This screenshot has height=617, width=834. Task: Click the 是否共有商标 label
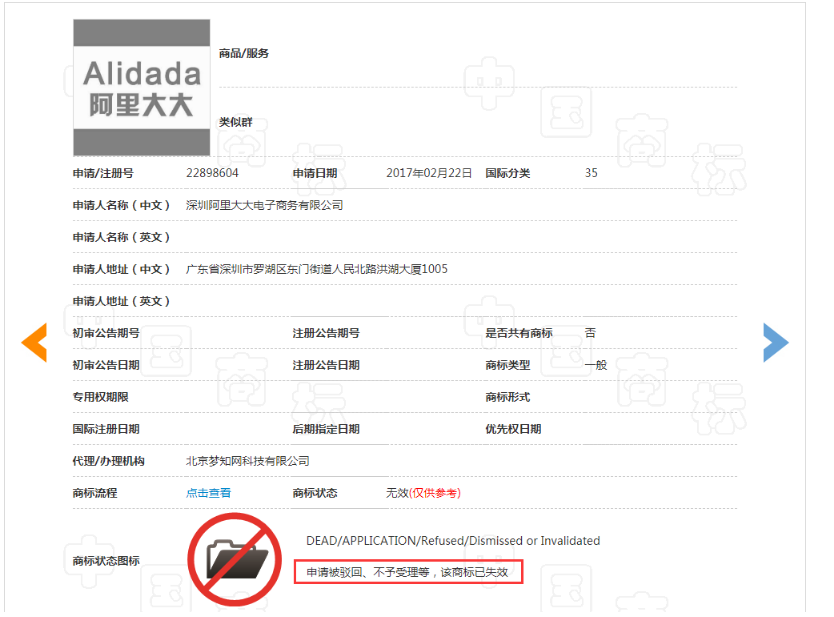point(519,333)
